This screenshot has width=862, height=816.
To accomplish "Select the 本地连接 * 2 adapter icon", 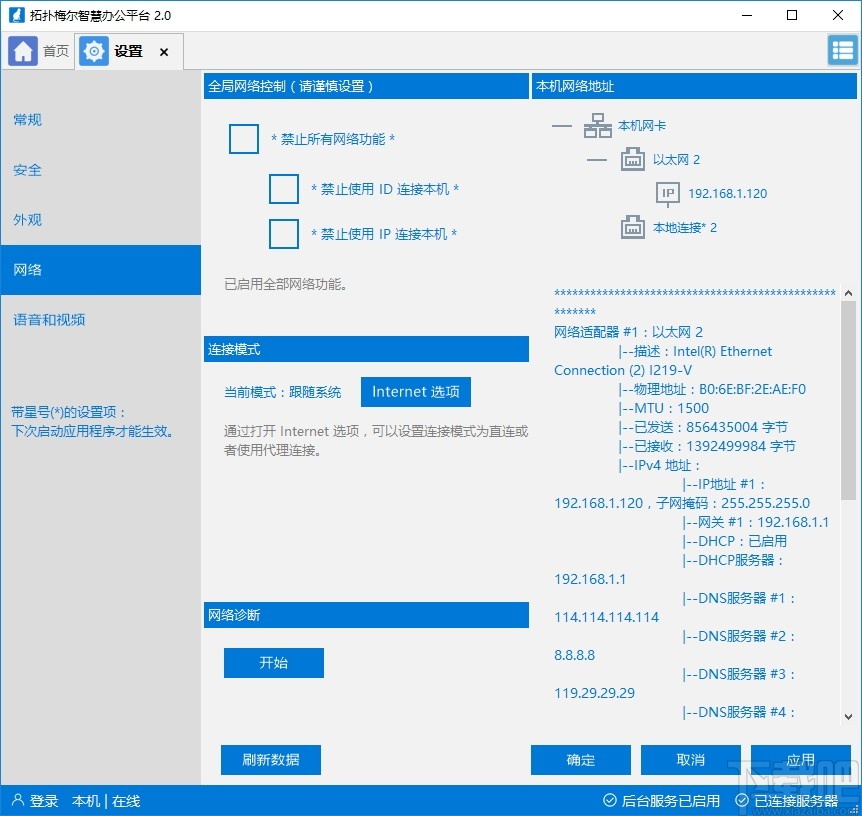I will 632,227.
